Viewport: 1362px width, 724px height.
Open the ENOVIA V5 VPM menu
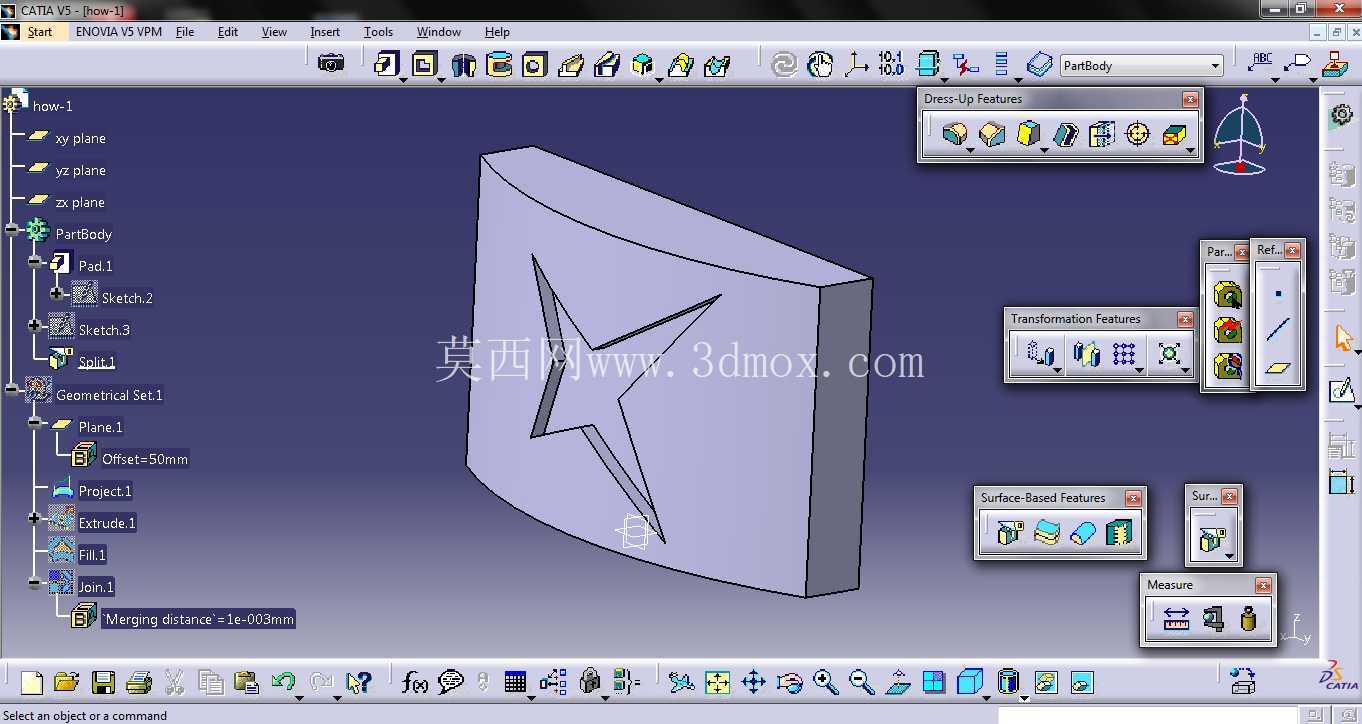[119, 32]
